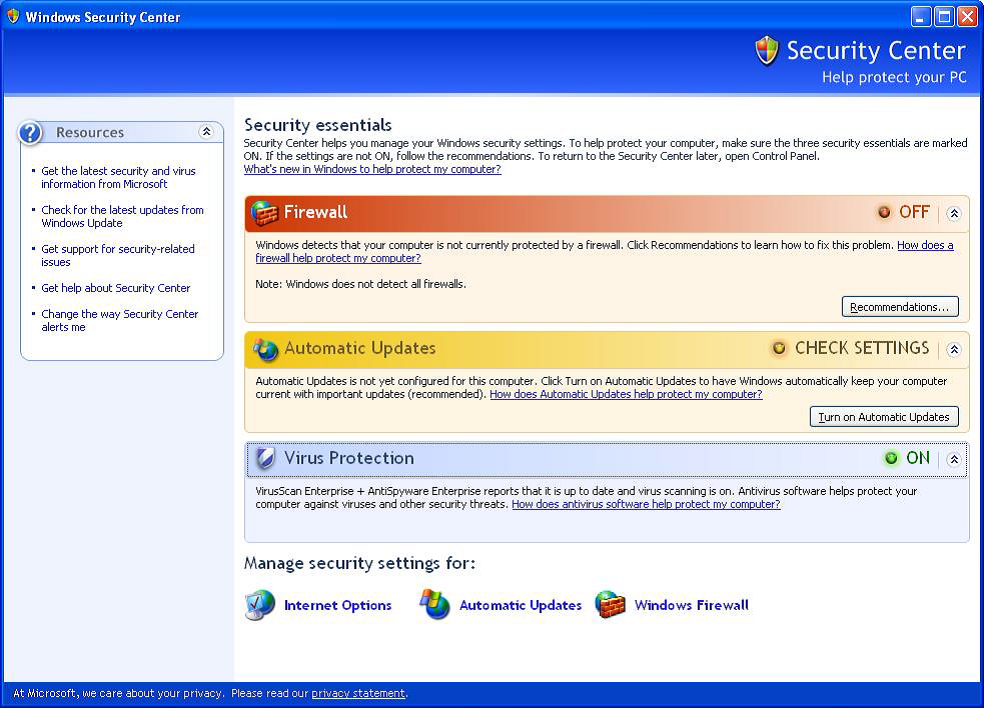Click the Windows Firewall icon under Manage settings
The width and height of the screenshot is (984, 708).
[x=610, y=604]
